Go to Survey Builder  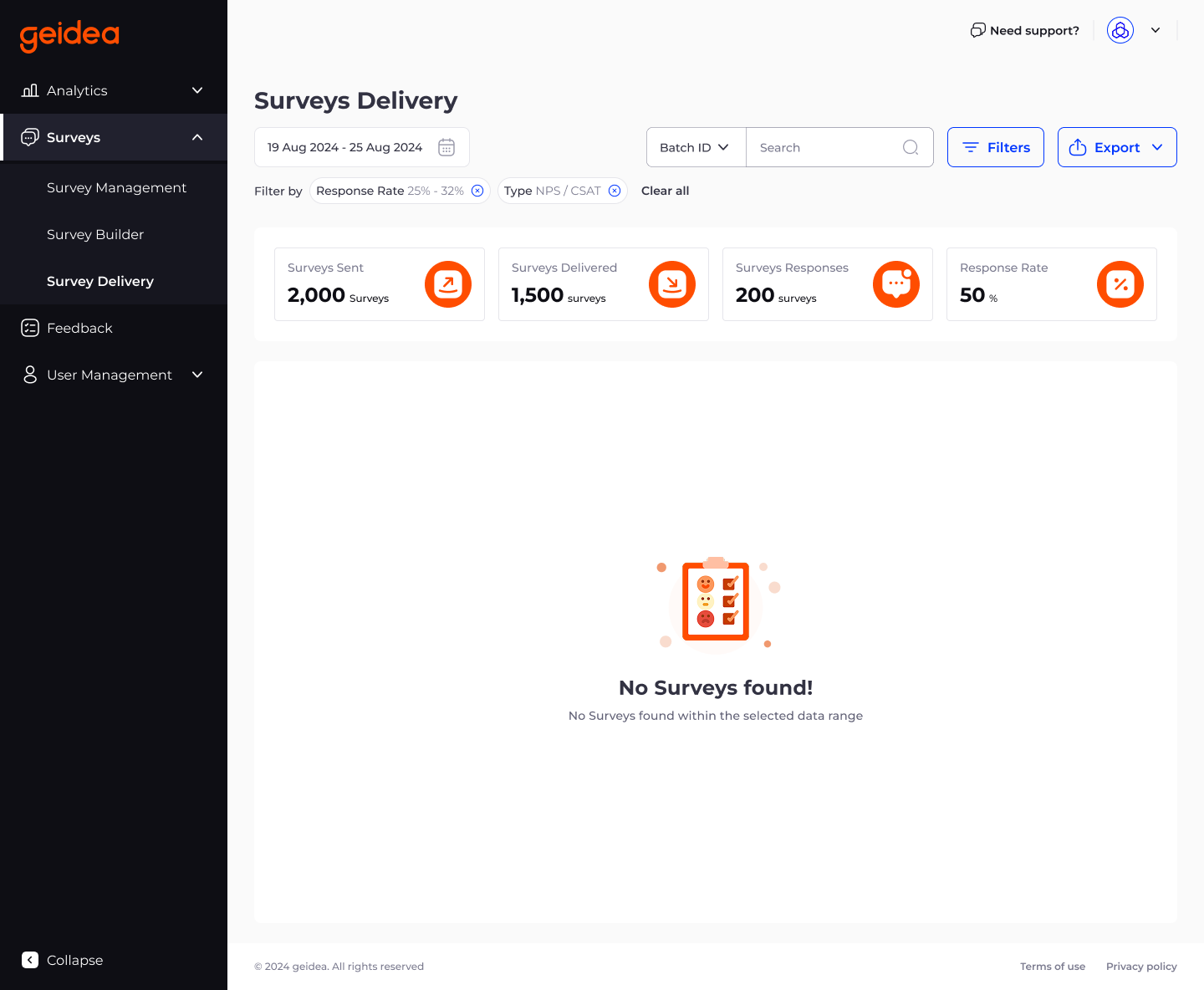point(95,234)
